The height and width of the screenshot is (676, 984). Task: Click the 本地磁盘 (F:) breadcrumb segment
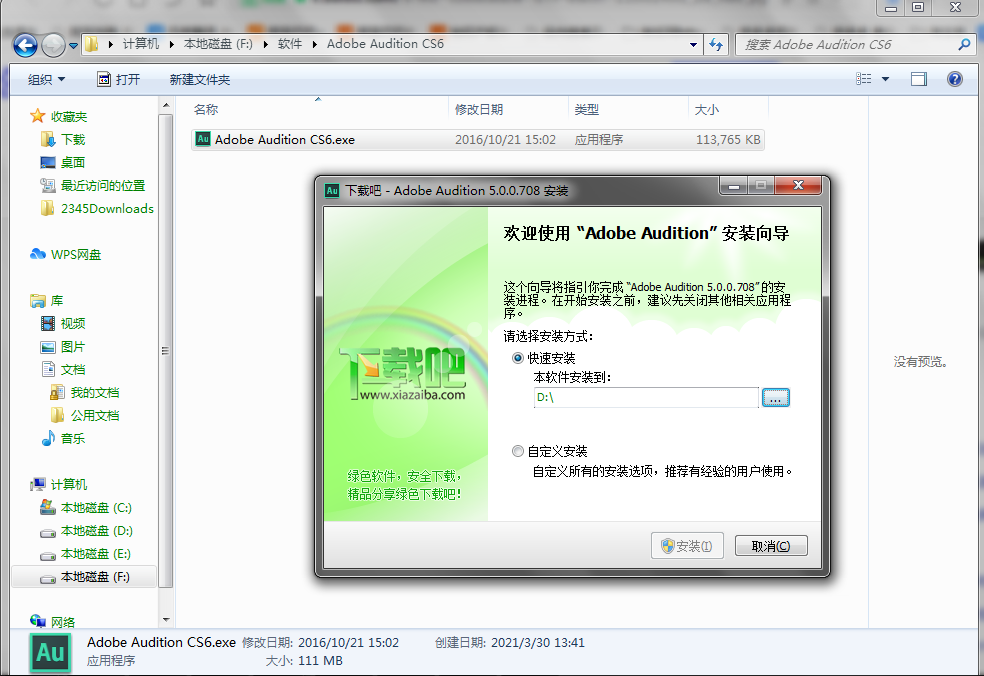(218, 44)
